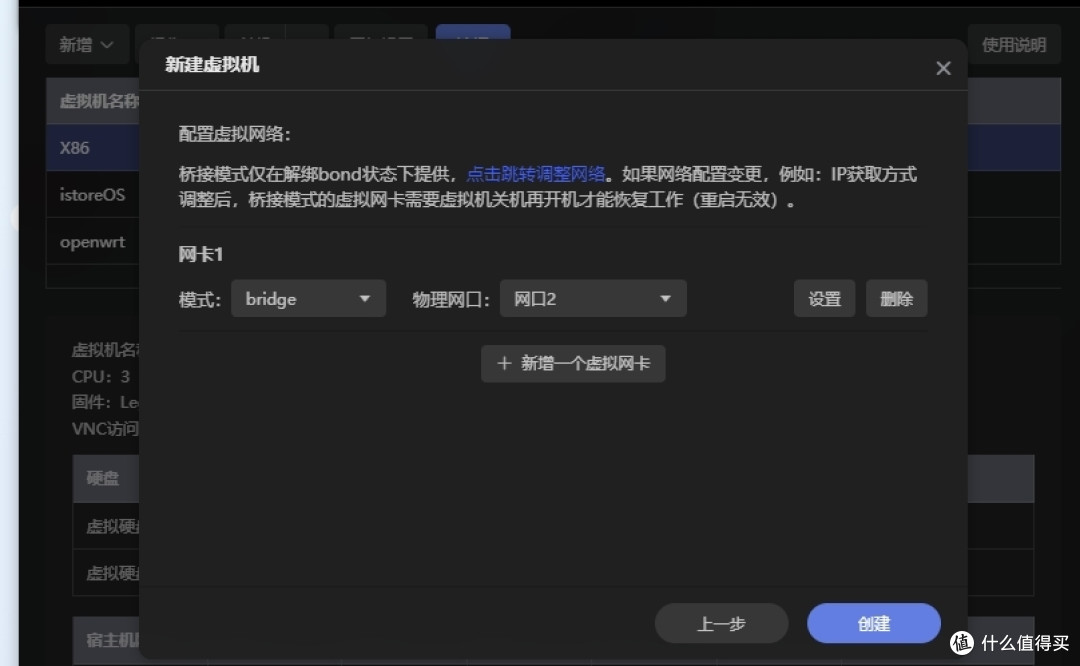Follow the 点击跳转调整网络 link
Viewport: 1080px width, 666px height.
(536, 174)
